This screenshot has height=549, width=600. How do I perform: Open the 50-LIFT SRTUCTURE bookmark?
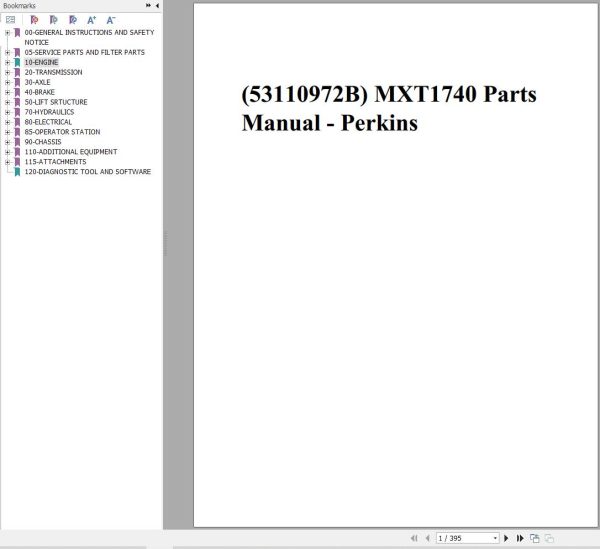coord(56,102)
